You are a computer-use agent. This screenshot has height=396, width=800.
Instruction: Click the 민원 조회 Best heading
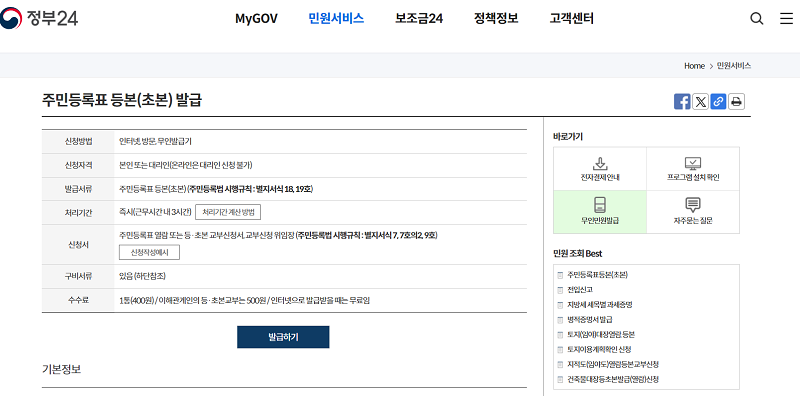(x=578, y=254)
